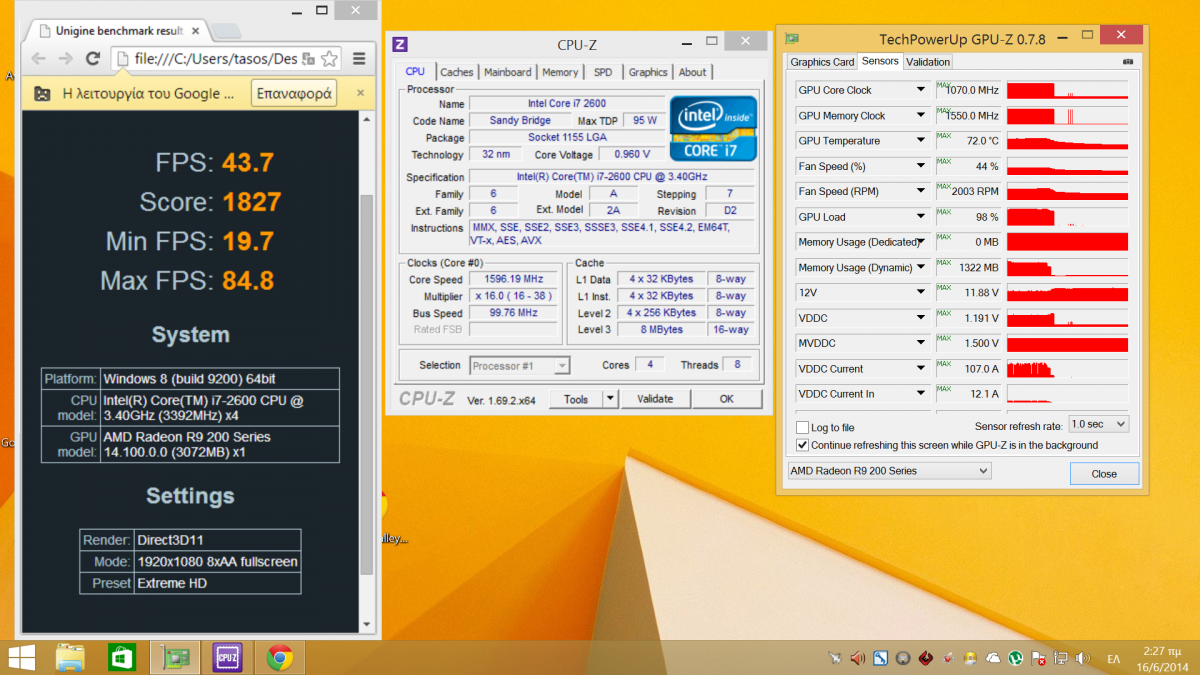The image size is (1200, 675).
Task: Switch to the Caches tab in CPU-Z
Action: tap(457, 72)
